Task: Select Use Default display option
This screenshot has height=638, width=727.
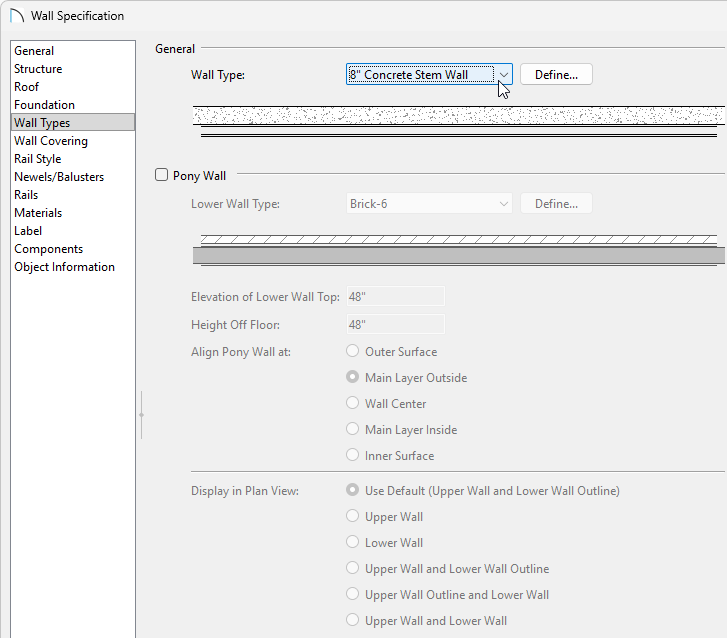Action: [352, 490]
